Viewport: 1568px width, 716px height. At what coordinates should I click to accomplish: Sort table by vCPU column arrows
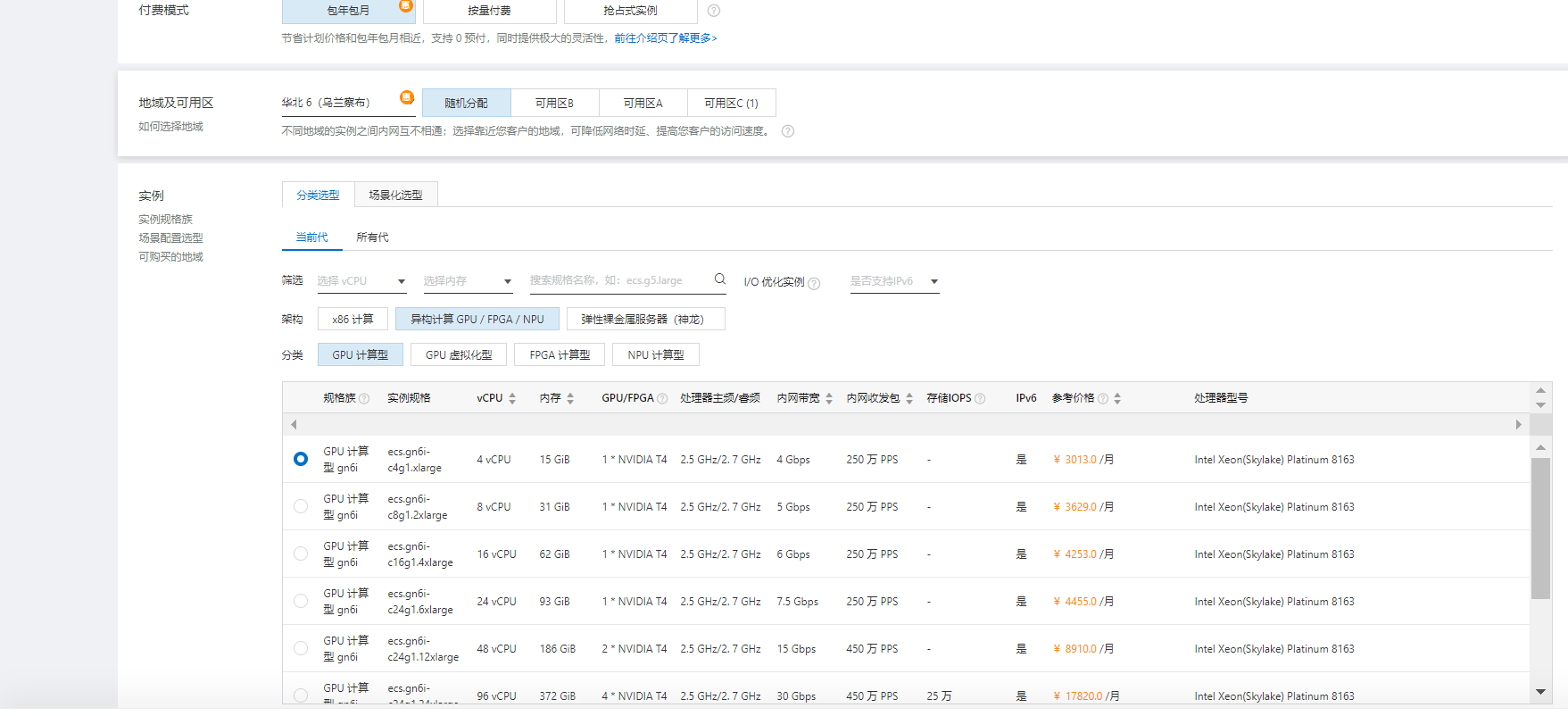pos(512,399)
